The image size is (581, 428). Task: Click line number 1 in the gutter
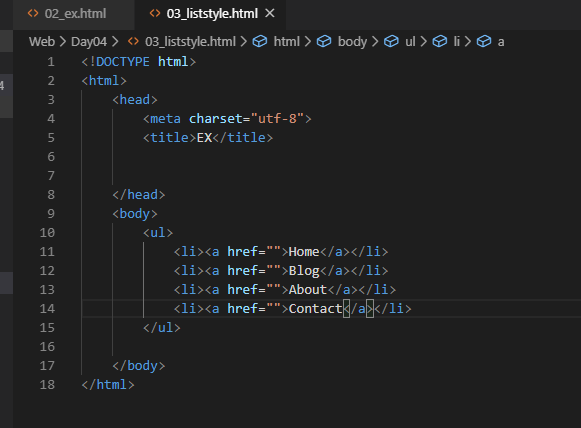tap(51, 62)
